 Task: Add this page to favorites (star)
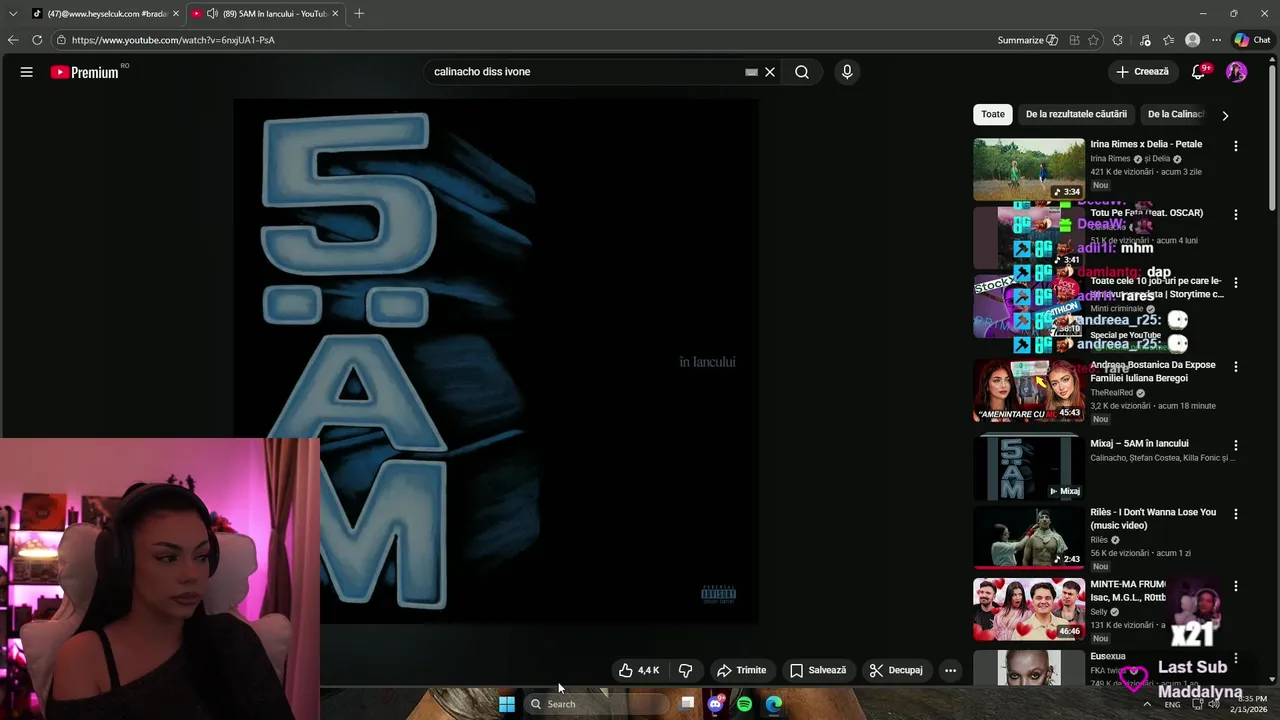pyautogui.click(x=1093, y=40)
